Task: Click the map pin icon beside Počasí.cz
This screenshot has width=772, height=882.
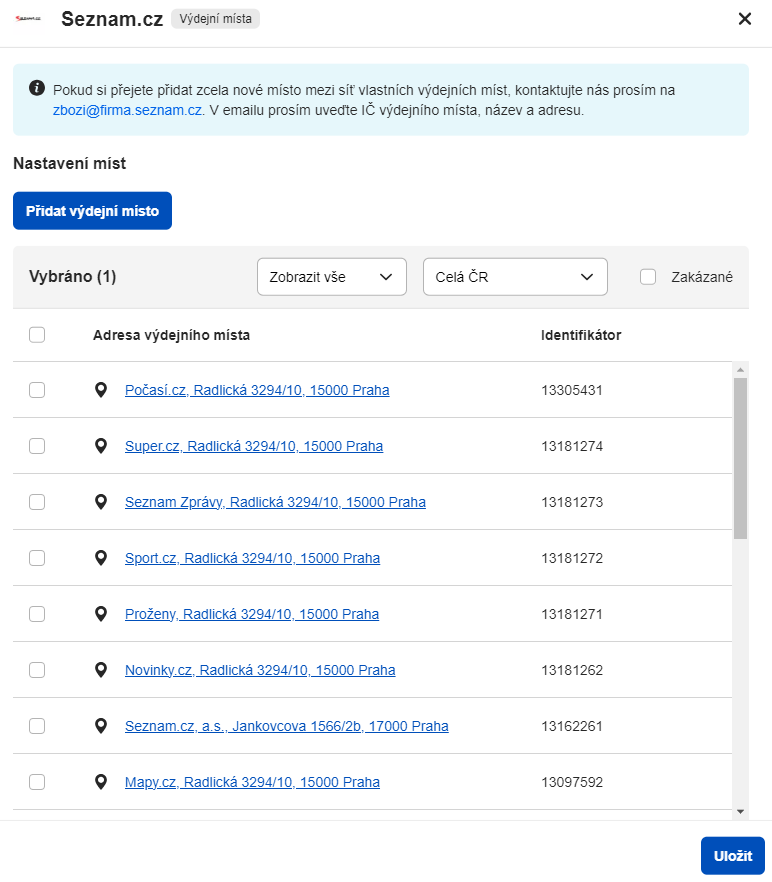Action: point(101,390)
